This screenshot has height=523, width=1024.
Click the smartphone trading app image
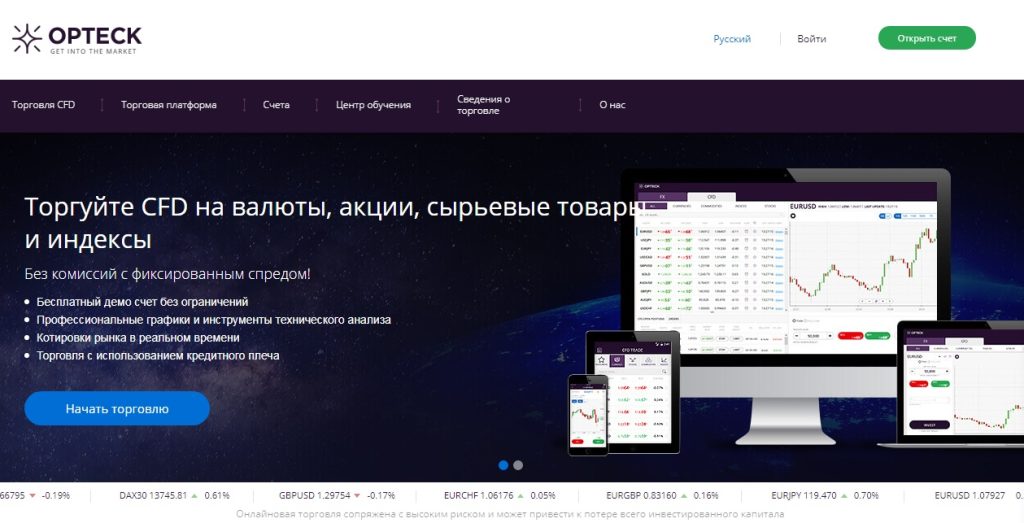588,413
